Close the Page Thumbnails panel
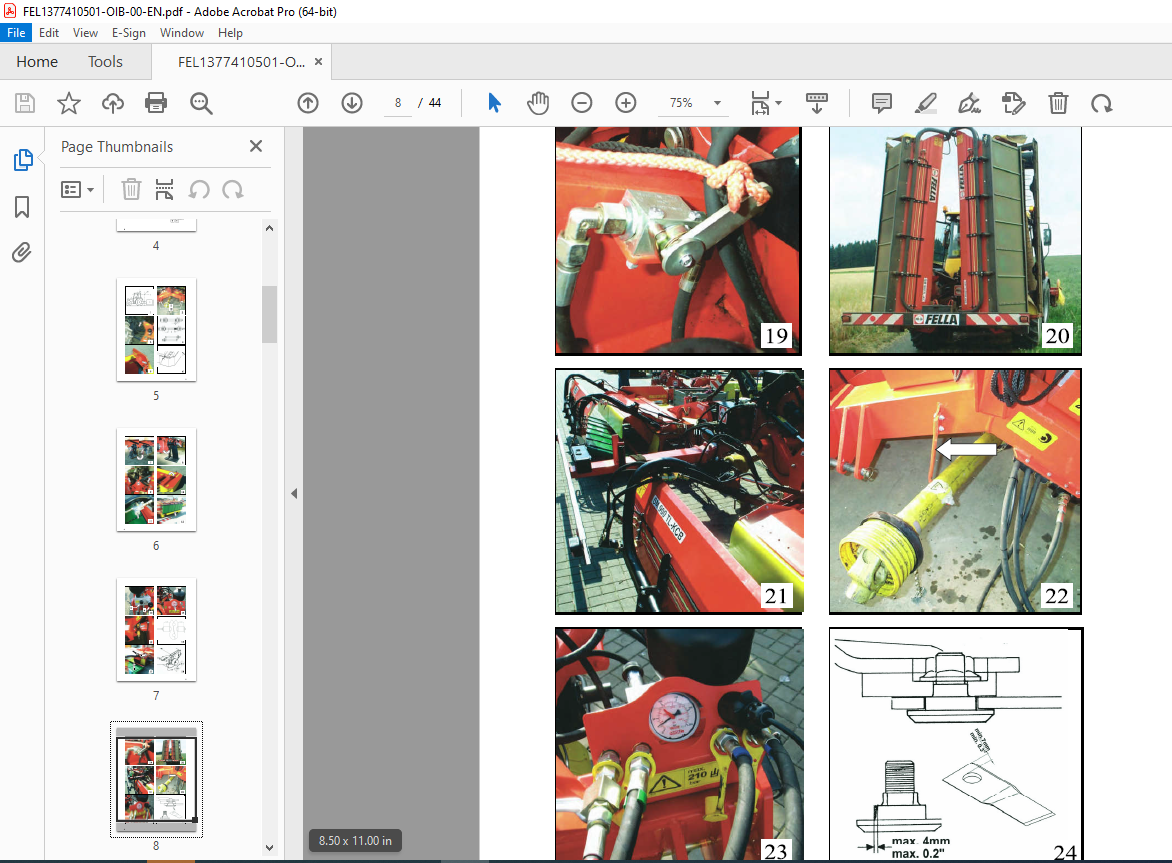This screenshot has height=863, width=1172. 256,146
